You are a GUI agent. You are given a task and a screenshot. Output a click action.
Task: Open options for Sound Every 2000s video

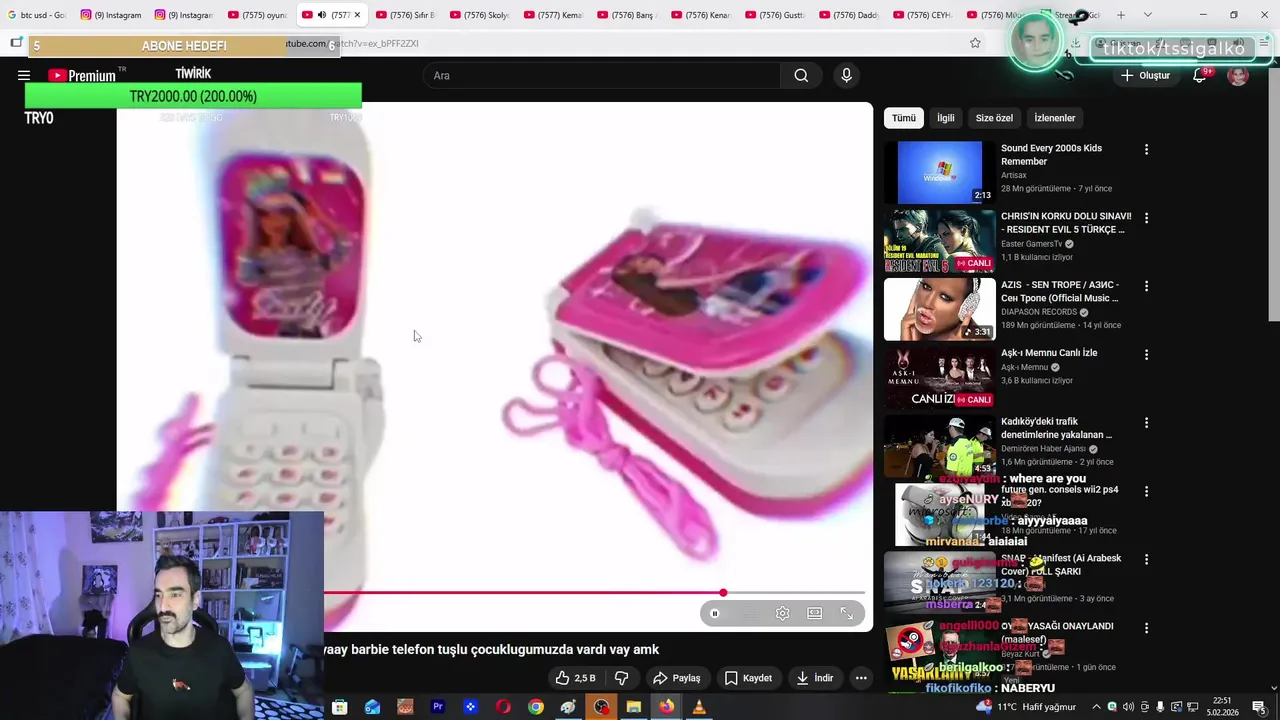pos(1146,149)
